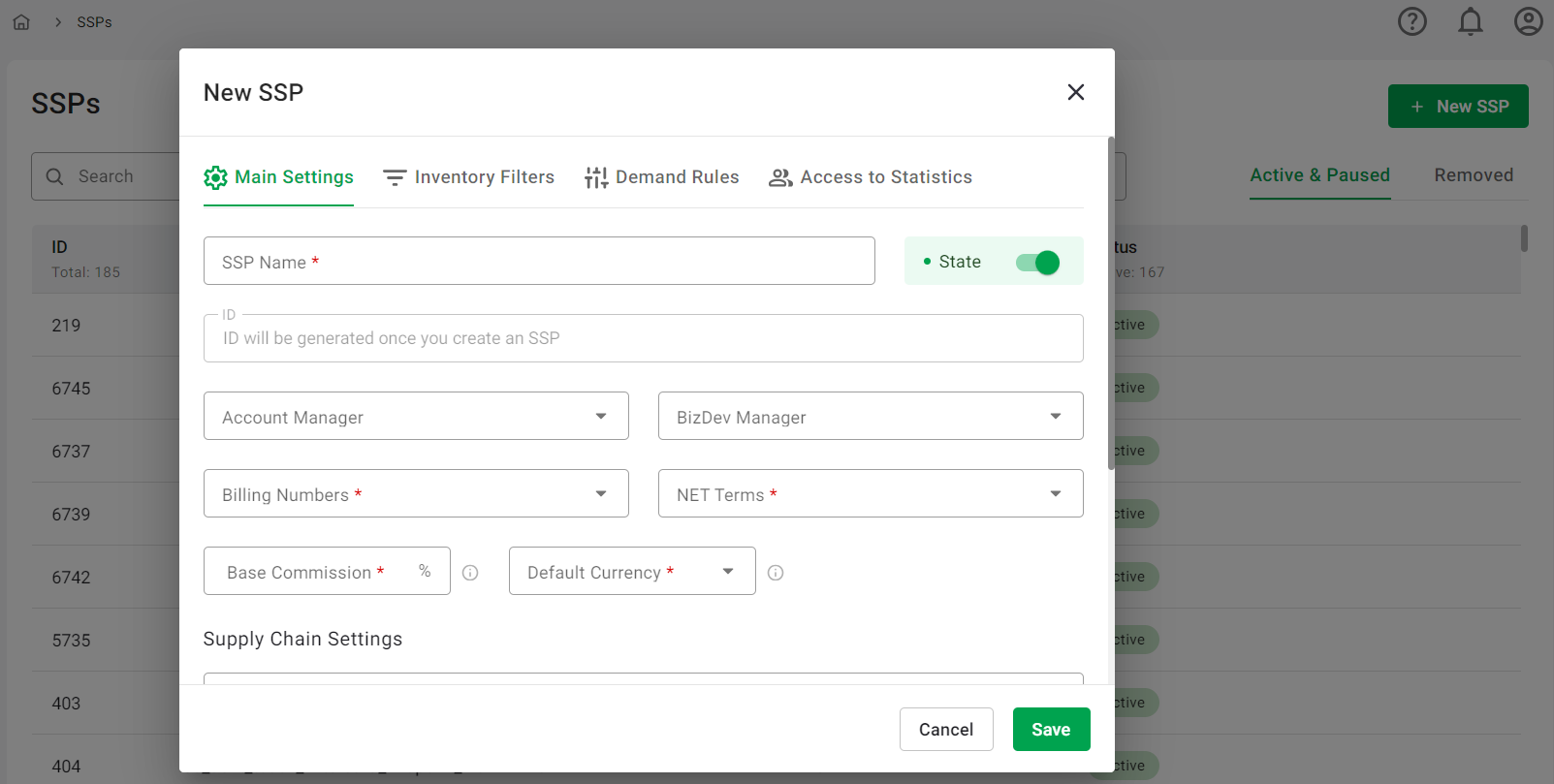Click the search magnifier icon
1554x784 pixels.
(x=55, y=176)
